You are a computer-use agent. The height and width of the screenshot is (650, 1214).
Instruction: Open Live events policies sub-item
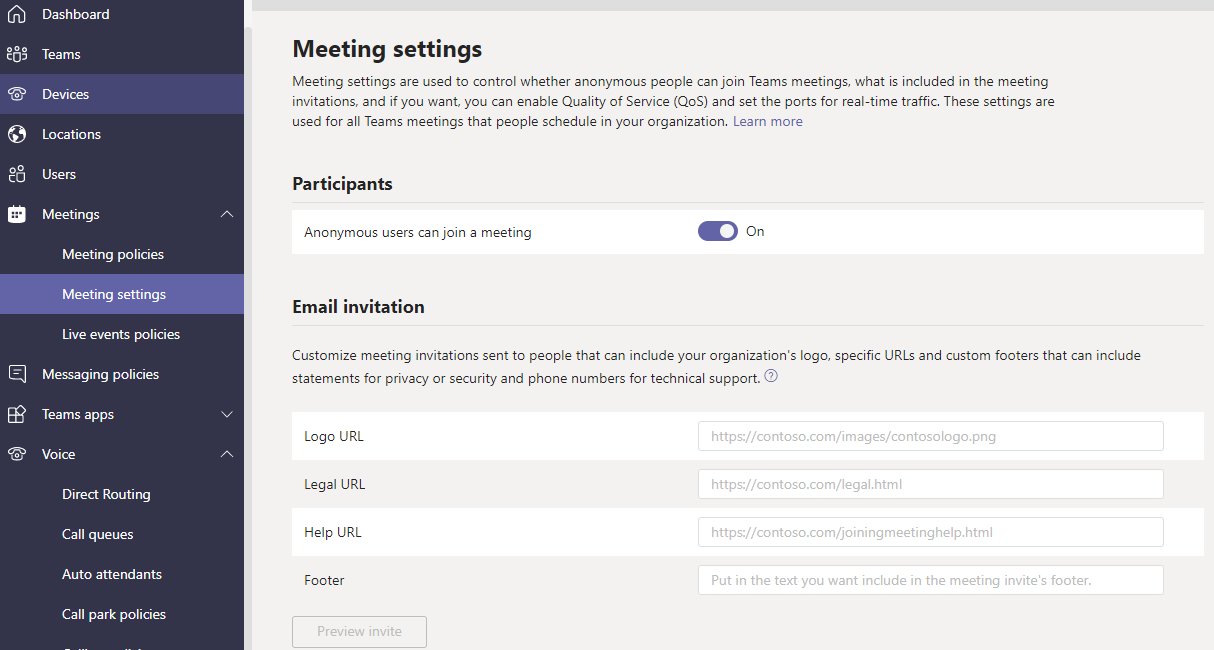122,334
